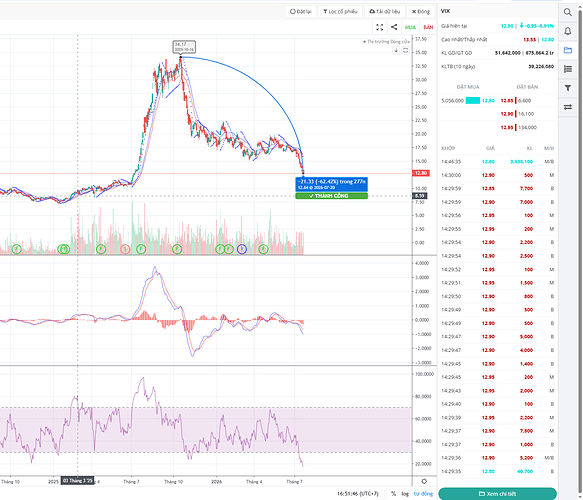
Task: Click the 14:29:36 trade row time
Action: click(x=451, y=458)
